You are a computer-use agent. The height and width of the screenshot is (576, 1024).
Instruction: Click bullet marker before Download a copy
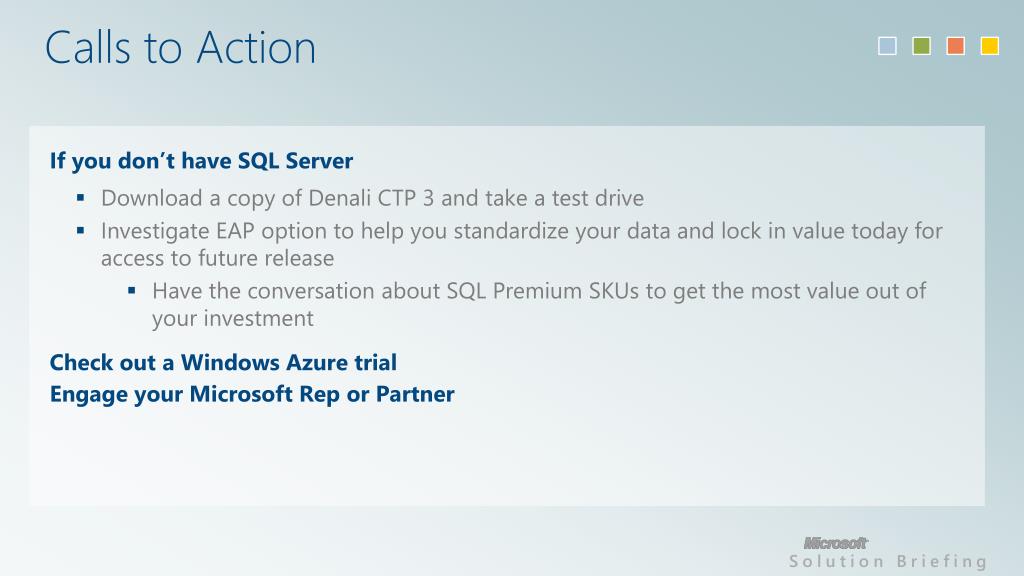(80, 197)
